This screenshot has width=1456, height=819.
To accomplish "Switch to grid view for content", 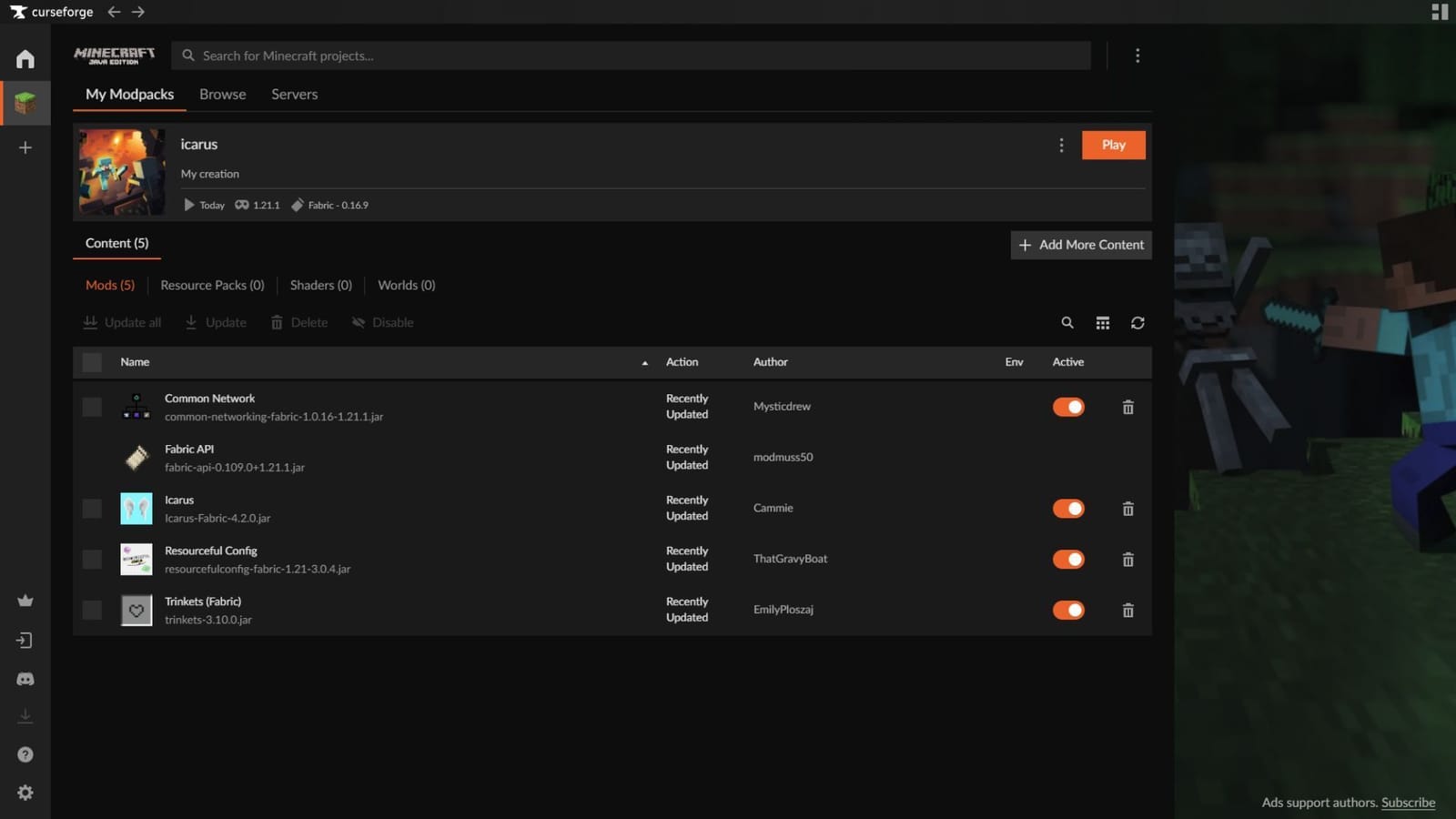I will click(x=1102, y=322).
